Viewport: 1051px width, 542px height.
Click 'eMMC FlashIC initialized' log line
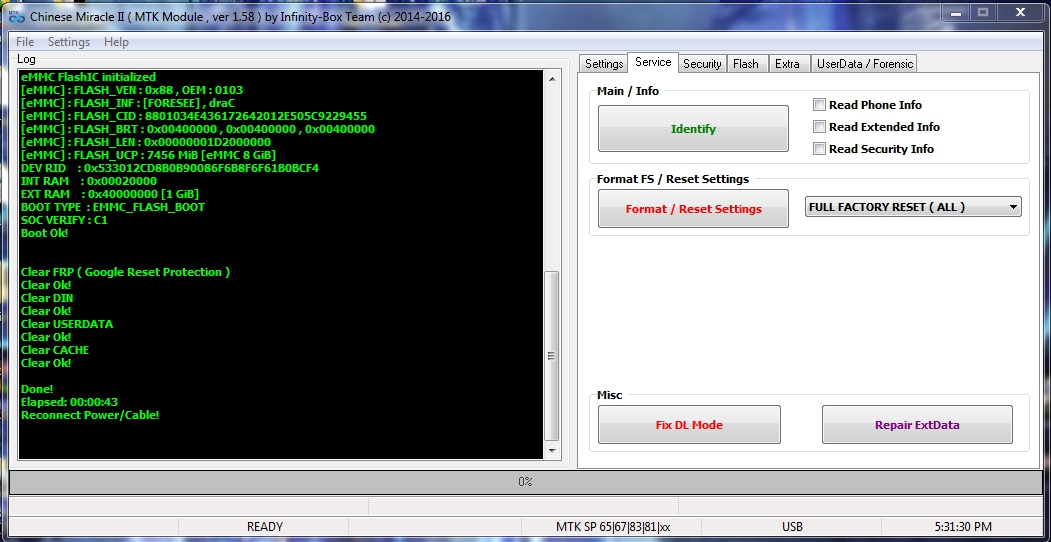point(88,77)
